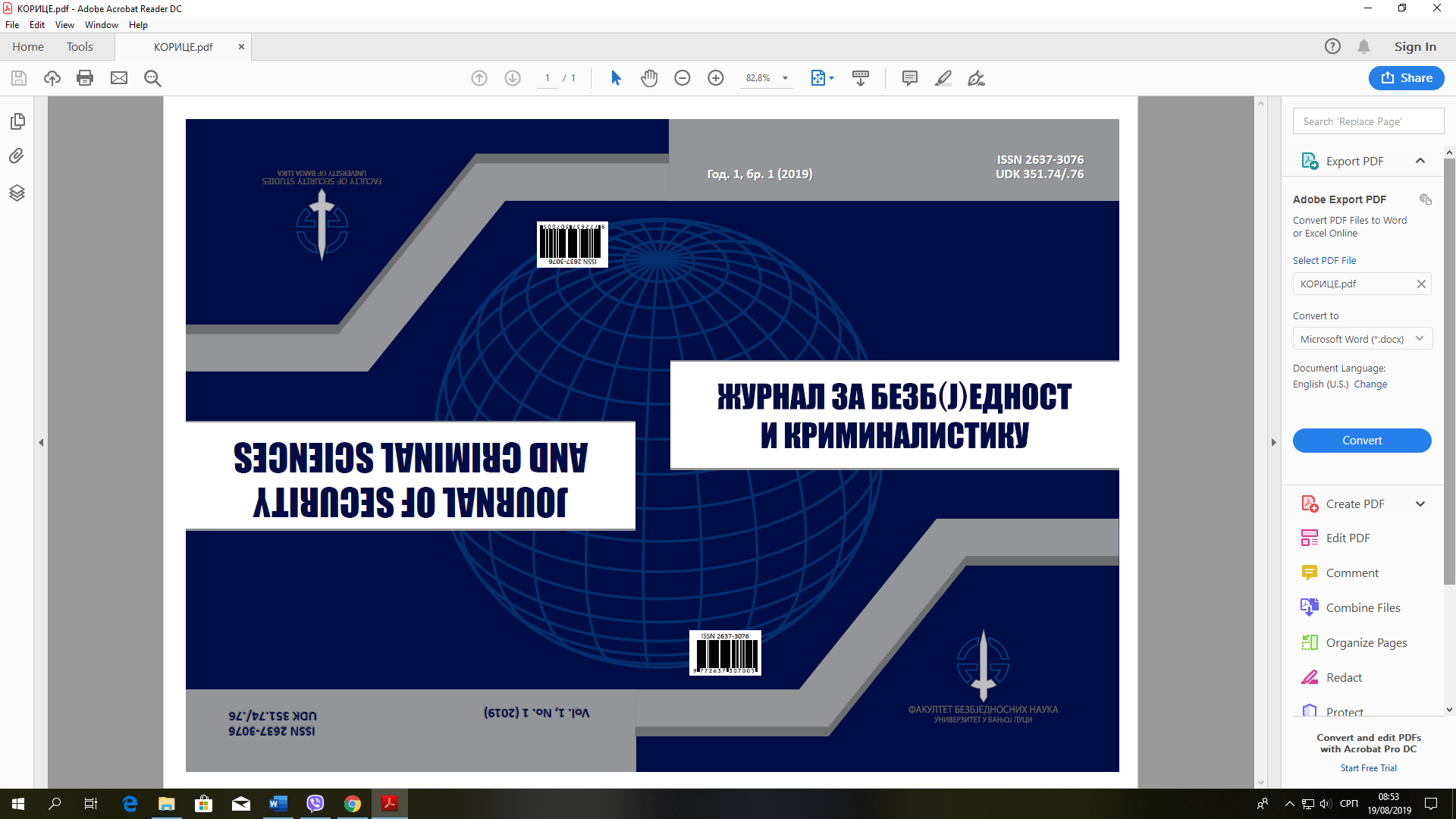
Task: Select the Hand pan tool
Action: (x=649, y=78)
